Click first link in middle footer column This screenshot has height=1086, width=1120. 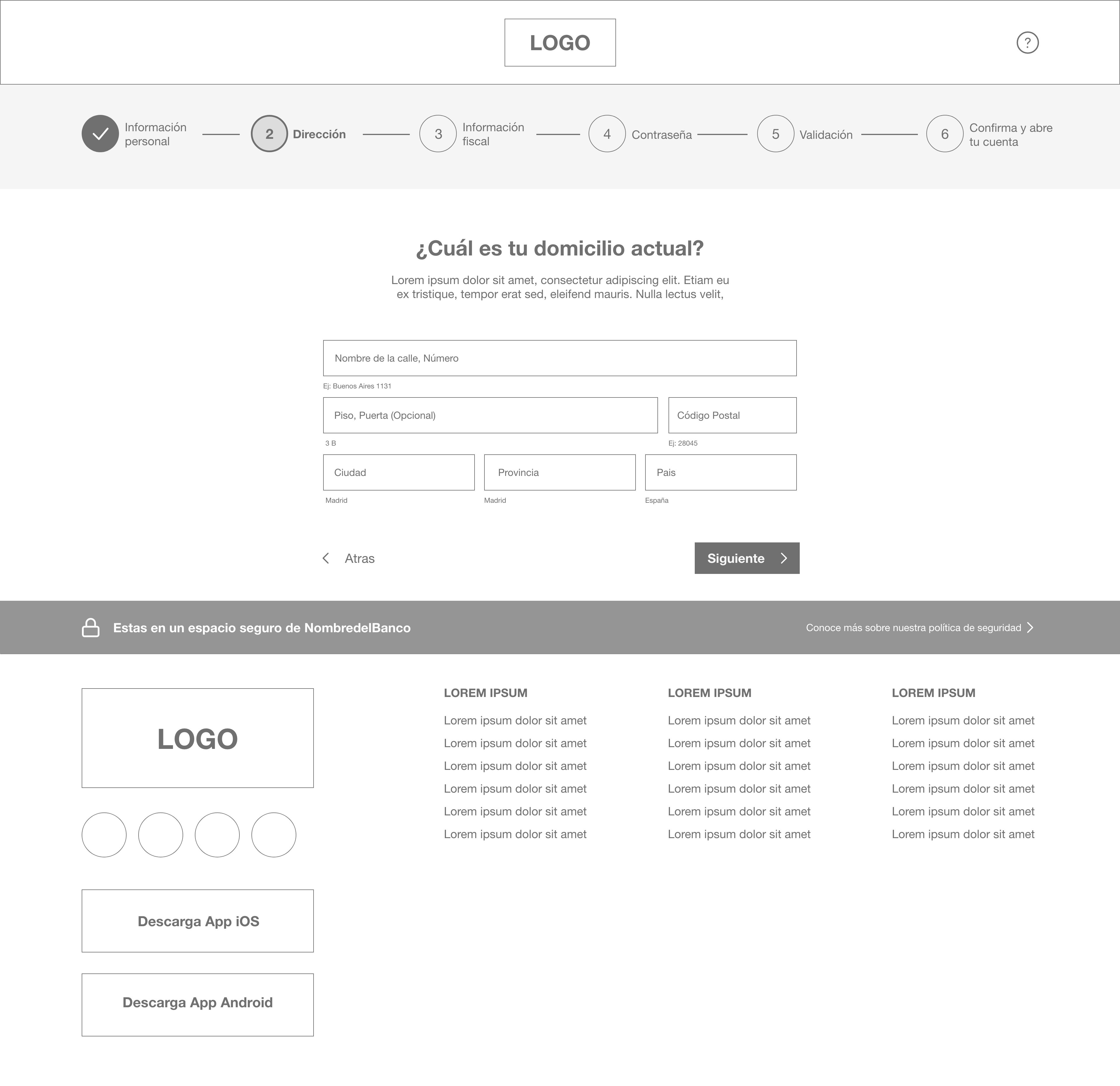click(x=739, y=720)
